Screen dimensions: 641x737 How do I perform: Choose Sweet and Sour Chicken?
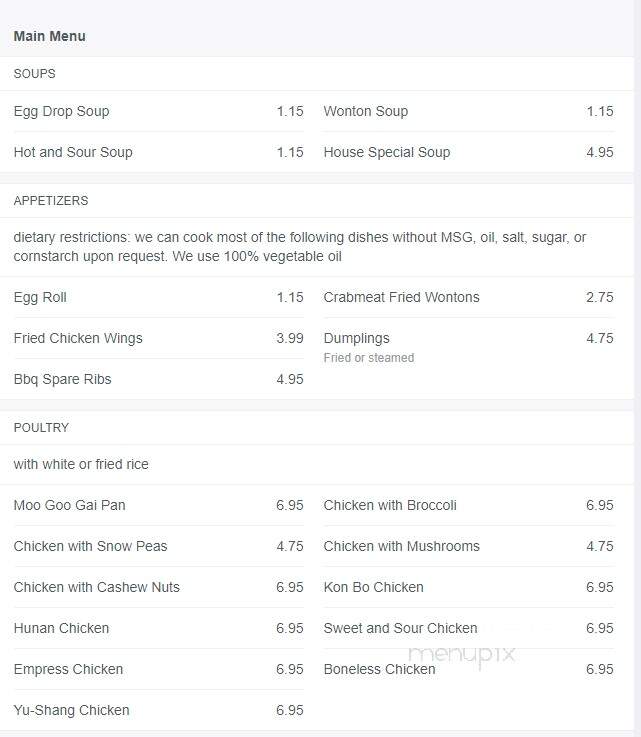(469, 628)
